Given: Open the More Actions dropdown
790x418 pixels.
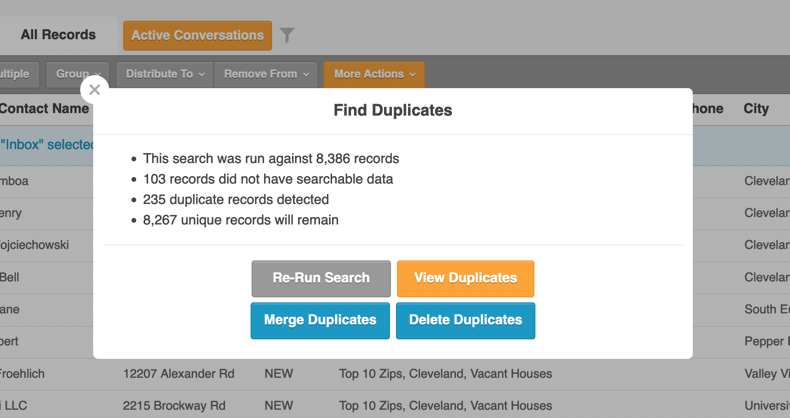Looking at the screenshot, I should pos(374,74).
